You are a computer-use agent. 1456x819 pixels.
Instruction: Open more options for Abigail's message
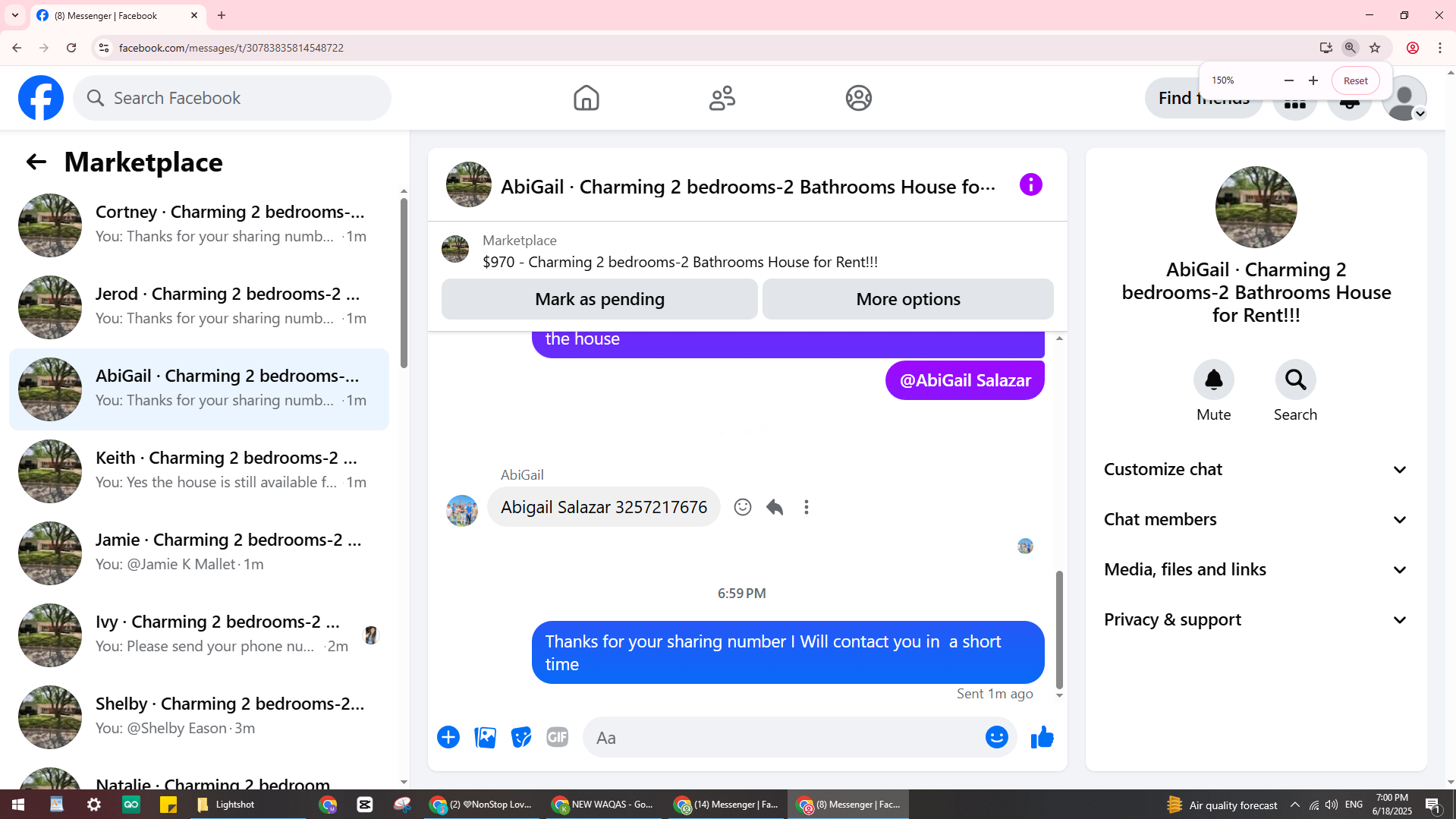(x=807, y=507)
